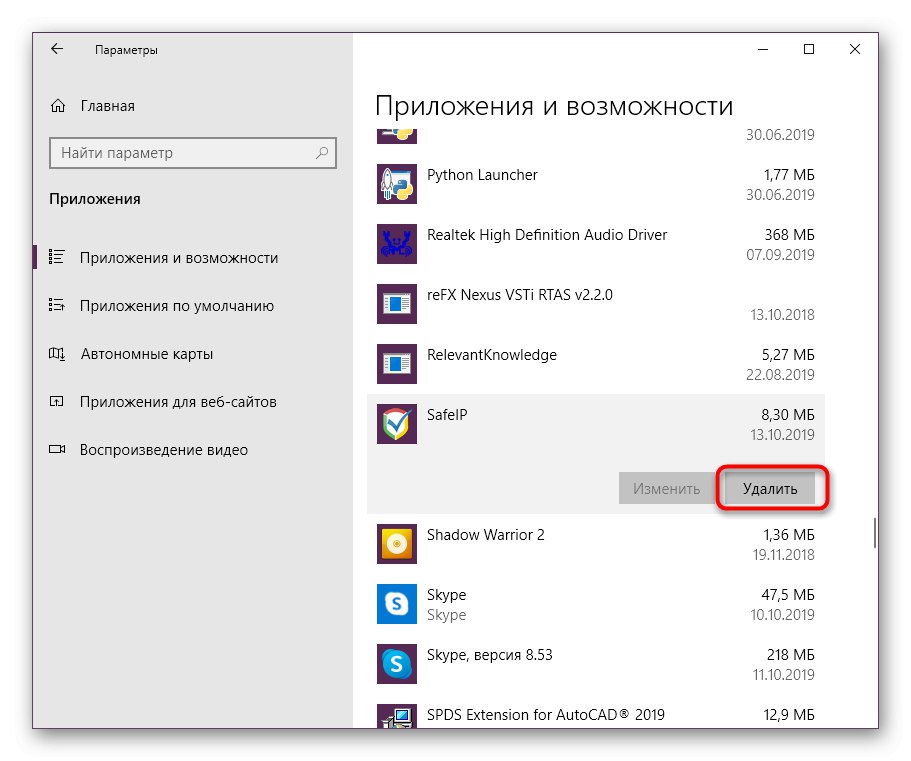Open Приложения по умолчанию section
This screenshot has width=911, height=761.
(176, 306)
